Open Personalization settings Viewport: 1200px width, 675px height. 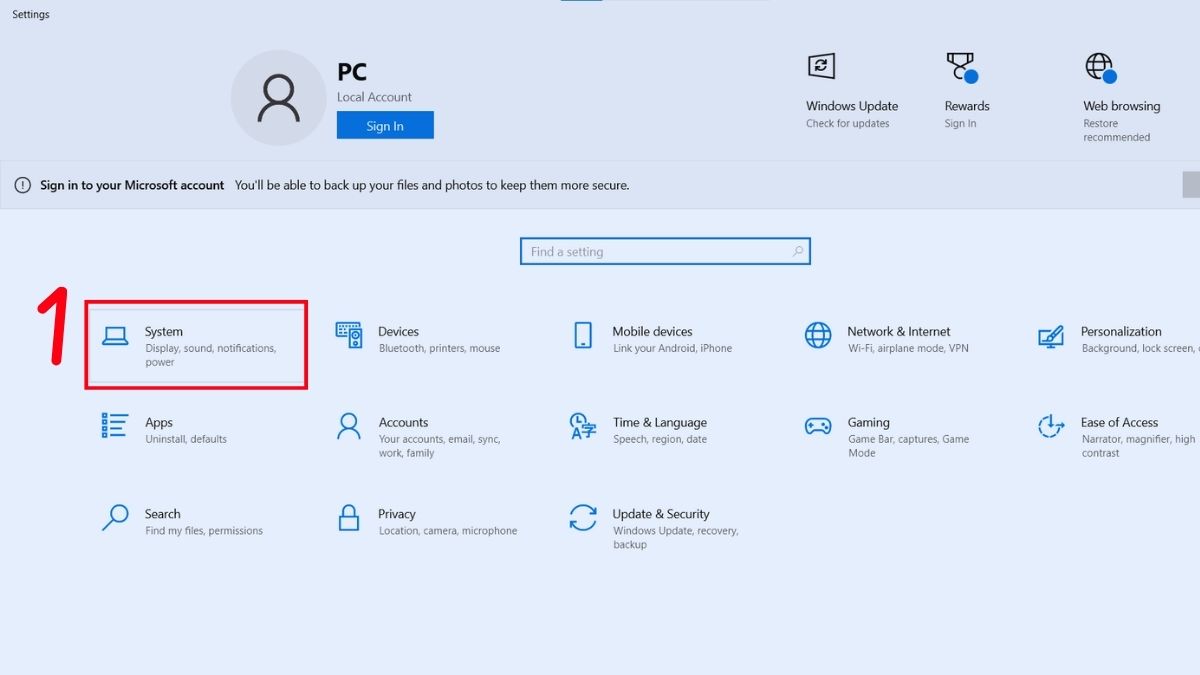[x=1120, y=338]
